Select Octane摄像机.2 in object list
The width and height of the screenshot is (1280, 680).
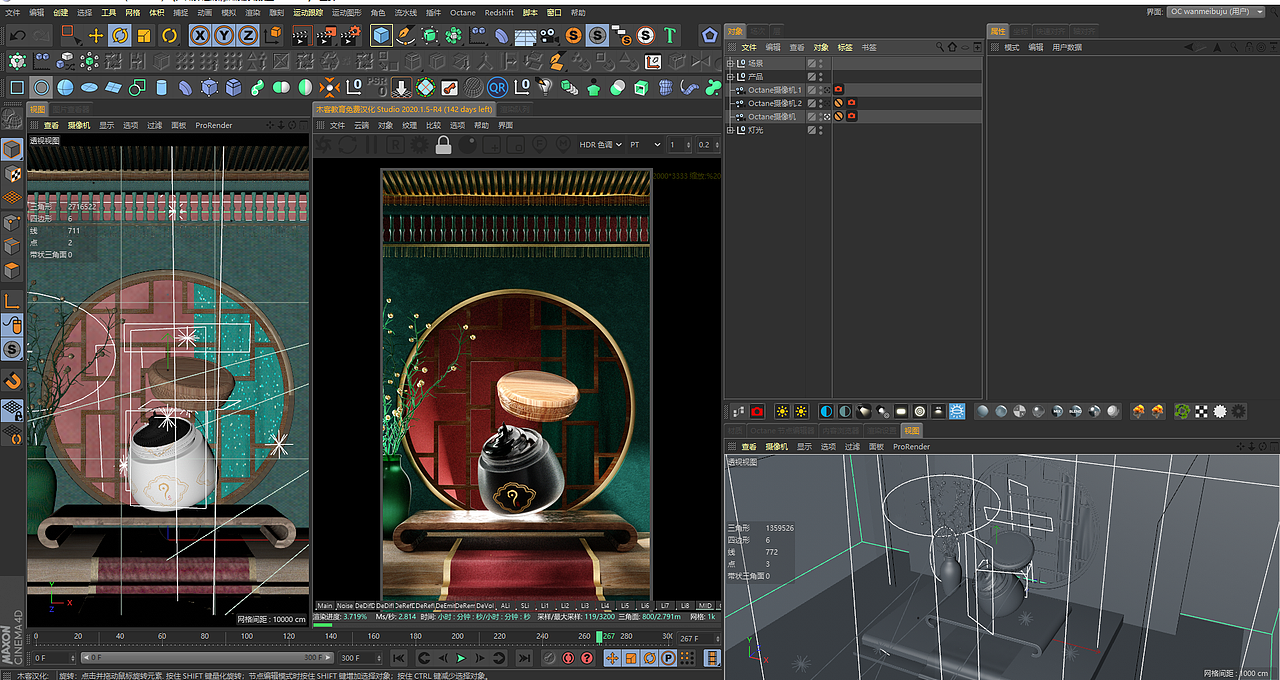point(774,103)
